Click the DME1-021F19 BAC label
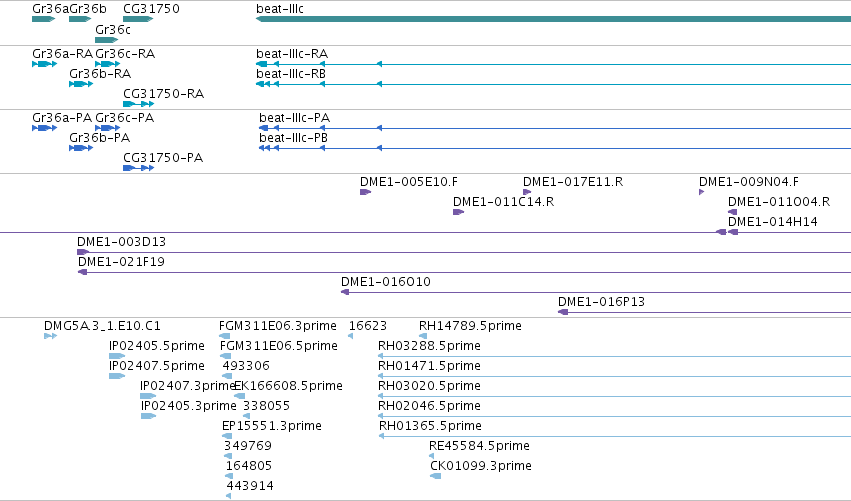Screen dimensions: 851x501 point(121,262)
